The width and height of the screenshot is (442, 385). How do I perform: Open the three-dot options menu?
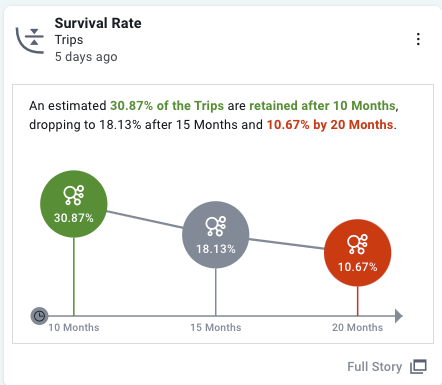click(418, 39)
